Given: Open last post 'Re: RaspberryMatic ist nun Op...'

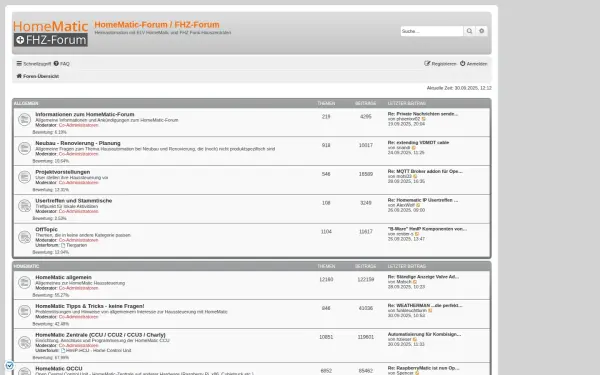Looking at the screenshot, I should click(x=424, y=368).
